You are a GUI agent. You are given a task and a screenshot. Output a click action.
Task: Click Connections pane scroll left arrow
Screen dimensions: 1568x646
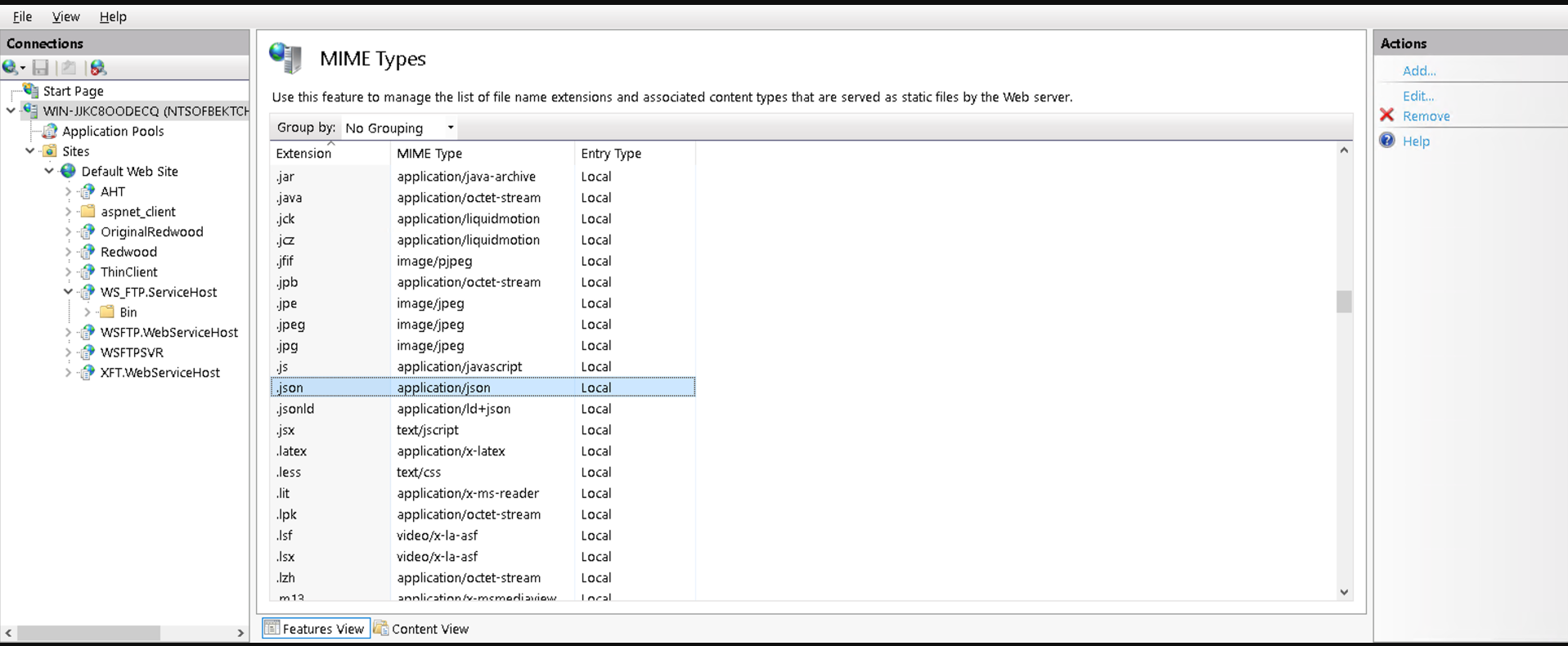coord(8,633)
